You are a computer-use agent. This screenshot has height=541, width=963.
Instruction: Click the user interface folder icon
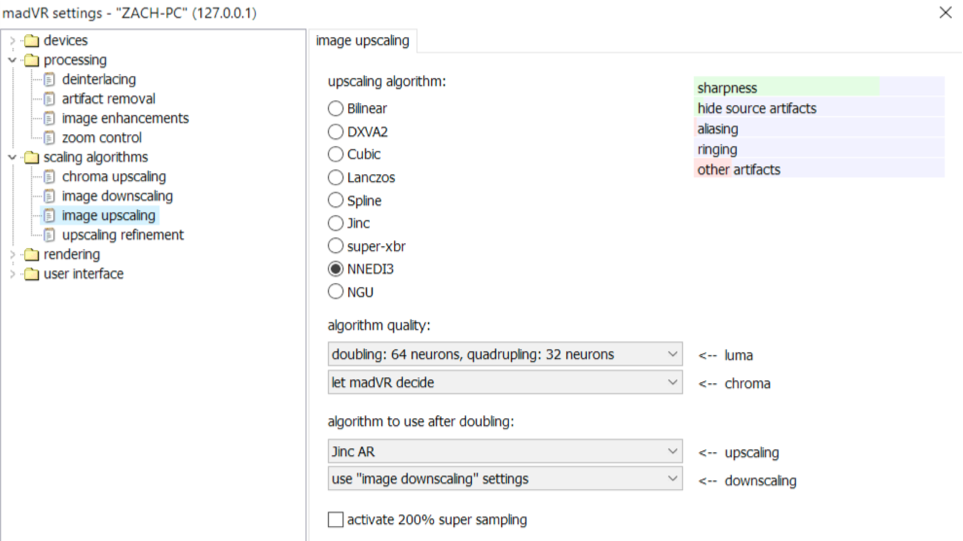[31, 274]
